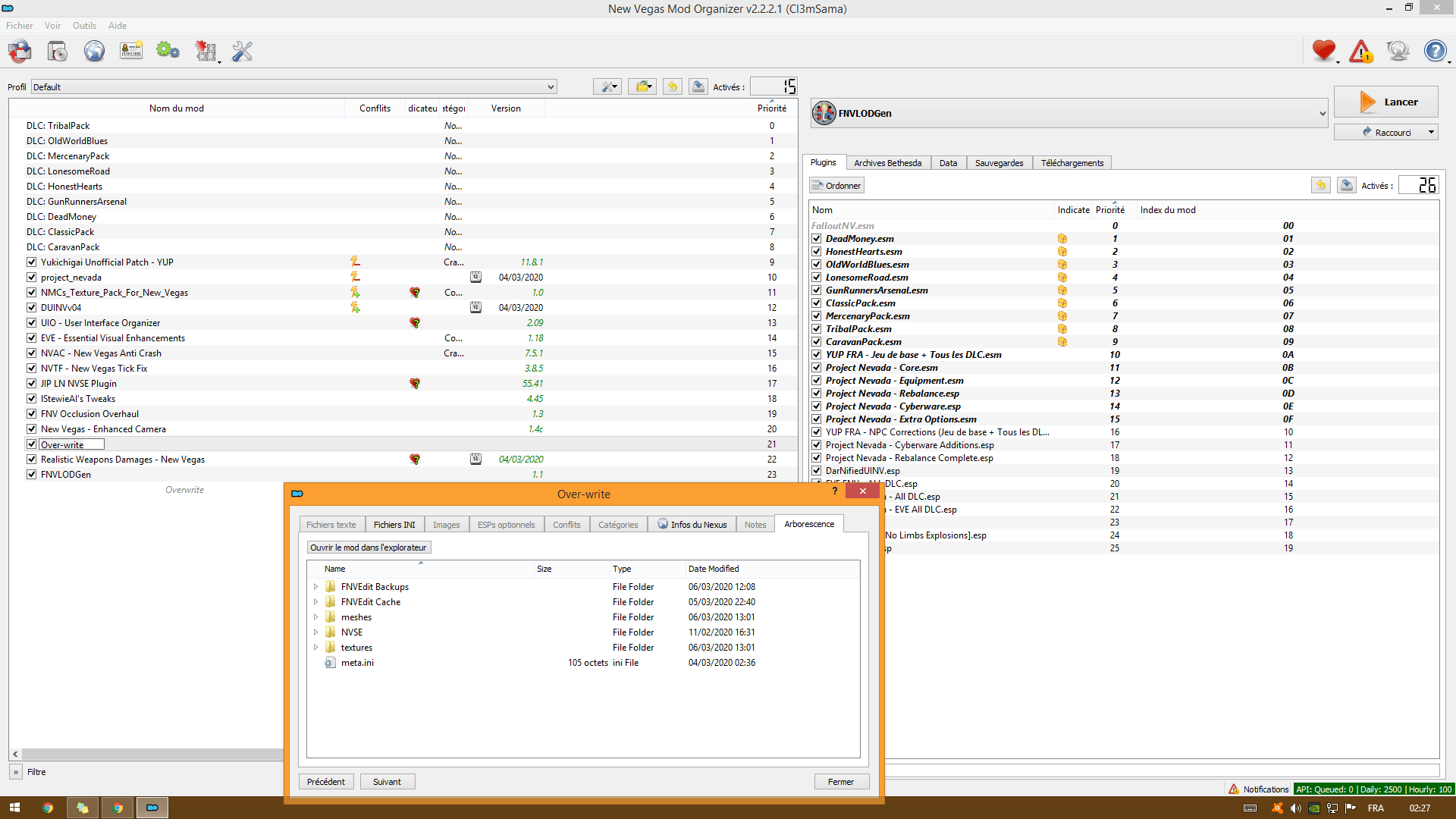Create mod list backup icon
This screenshot has width=1456, height=819.
(698, 86)
